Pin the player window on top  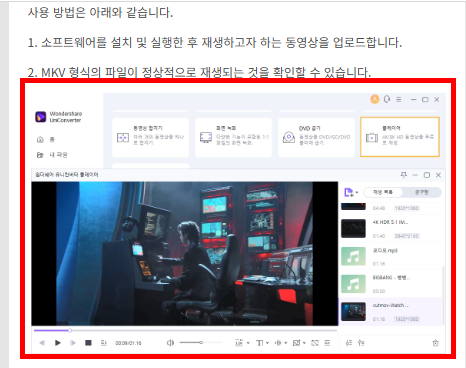coord(404,175)
